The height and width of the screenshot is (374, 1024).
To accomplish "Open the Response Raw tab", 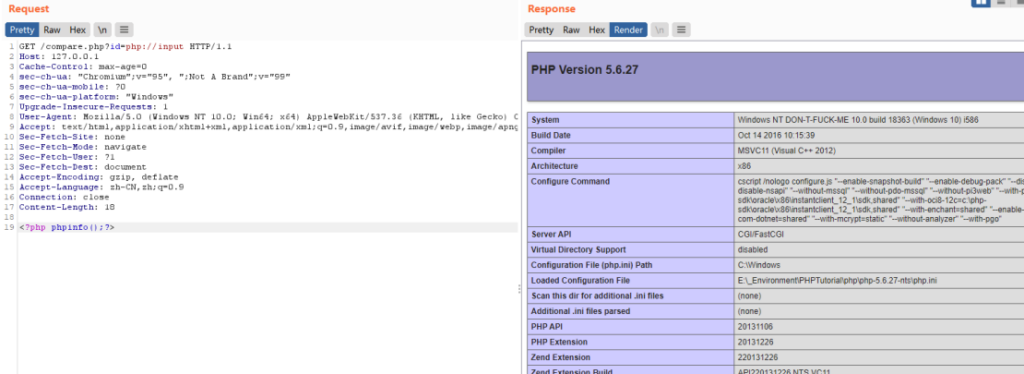I will [571, 30].
